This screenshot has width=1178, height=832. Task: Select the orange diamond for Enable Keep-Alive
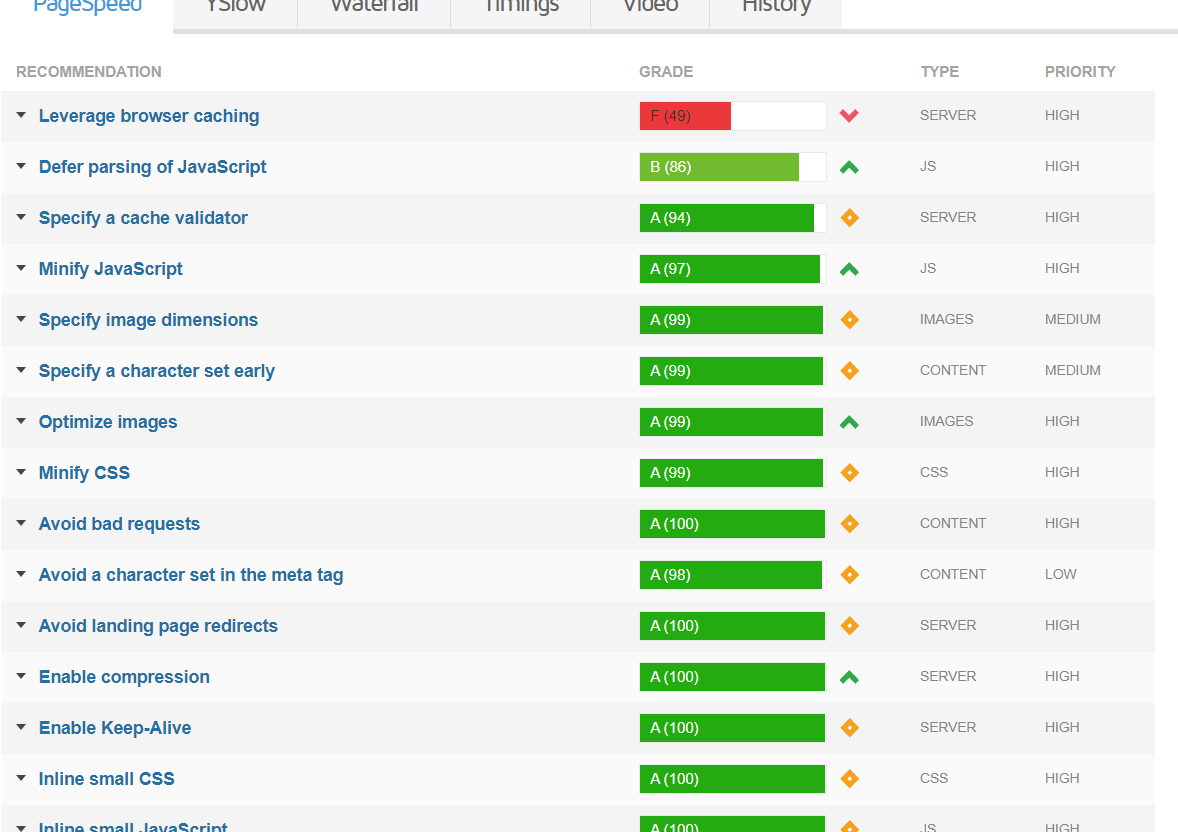tap(849, 727)
